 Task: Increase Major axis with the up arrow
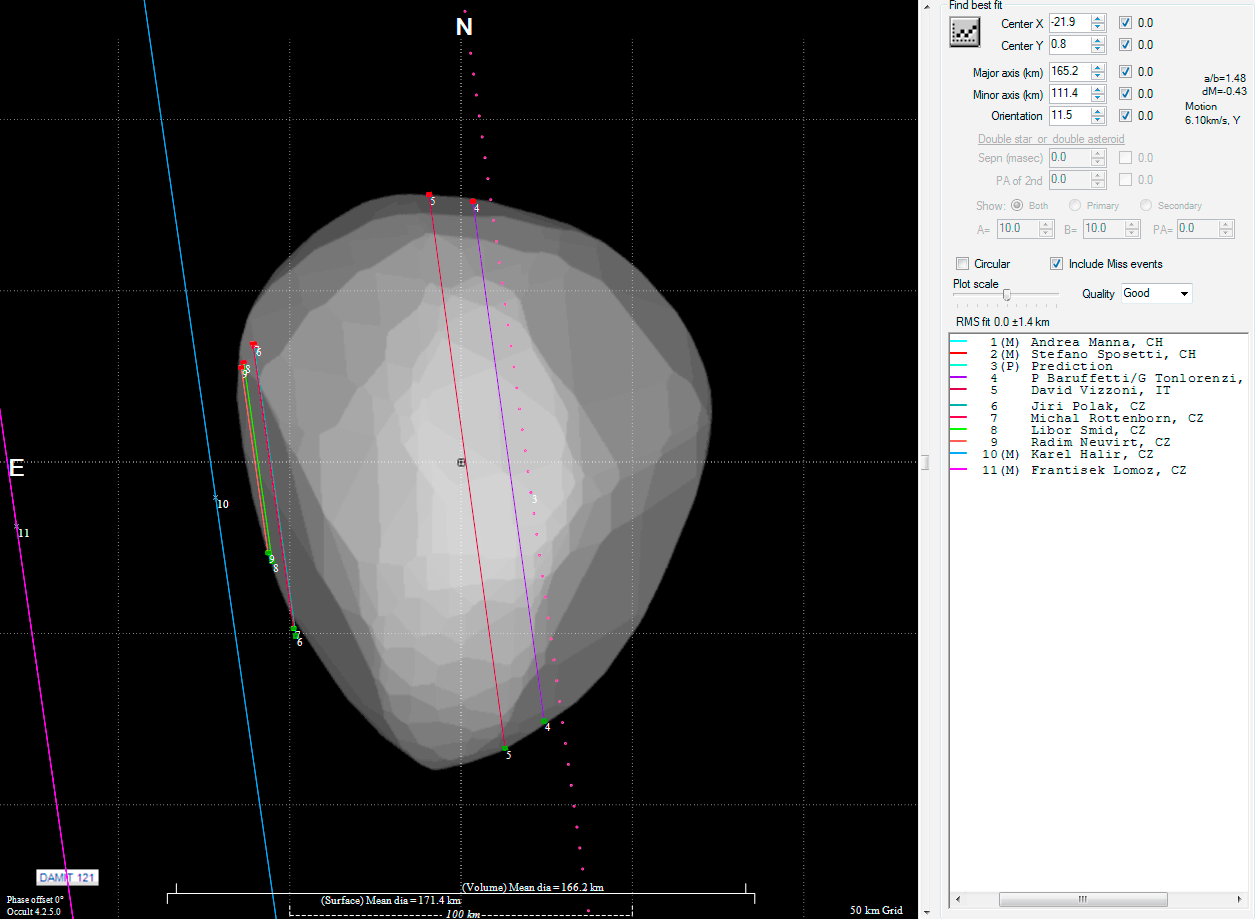(1098, 68)
